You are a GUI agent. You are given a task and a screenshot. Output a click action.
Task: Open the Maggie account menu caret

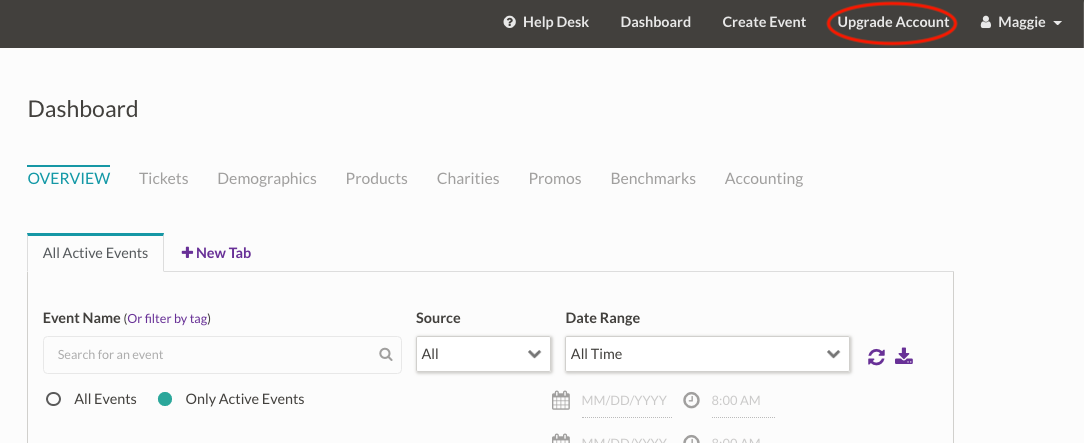pos(1058,23)
